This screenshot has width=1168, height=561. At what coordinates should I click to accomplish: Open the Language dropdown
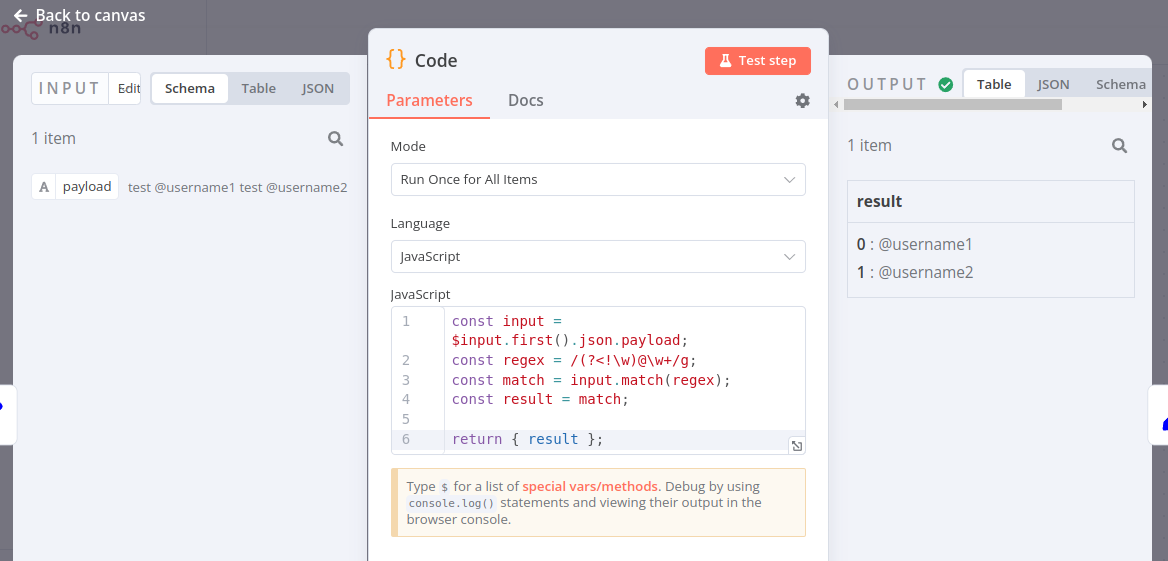click(597, 257)
